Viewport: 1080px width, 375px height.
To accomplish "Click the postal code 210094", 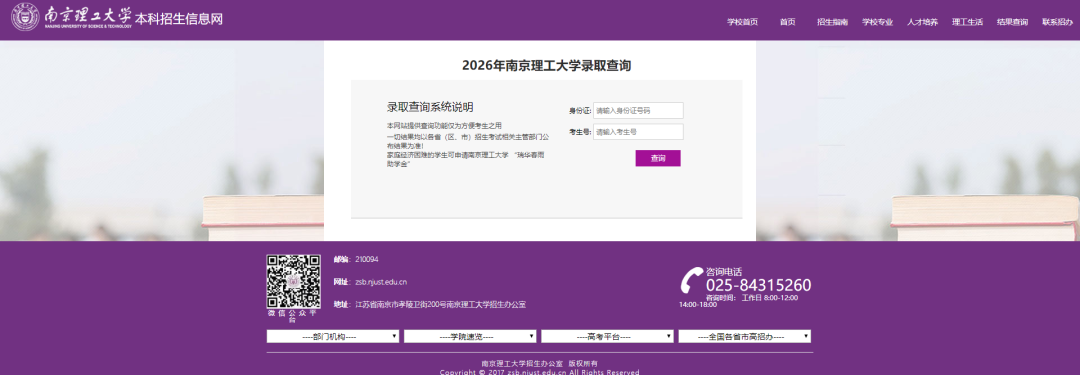I will (x=366, y=259).
